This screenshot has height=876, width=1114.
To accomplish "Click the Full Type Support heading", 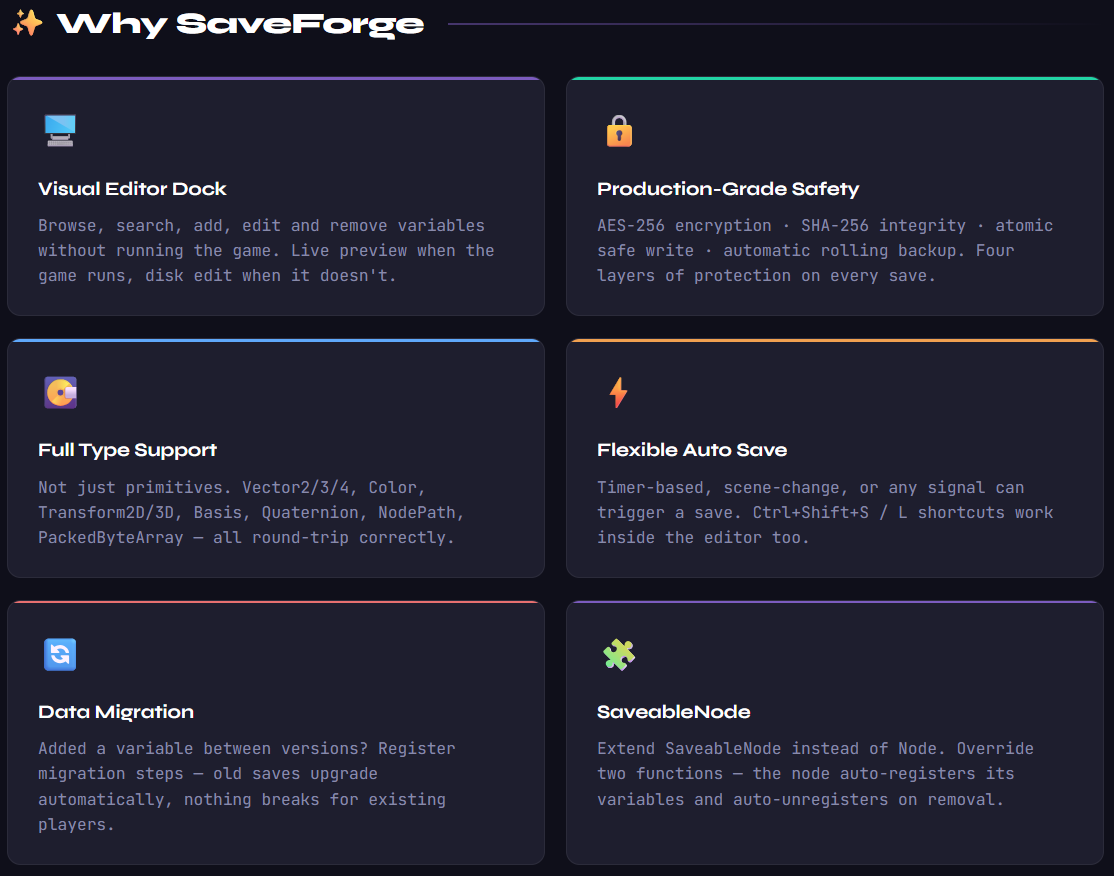I will pos(127,450).
